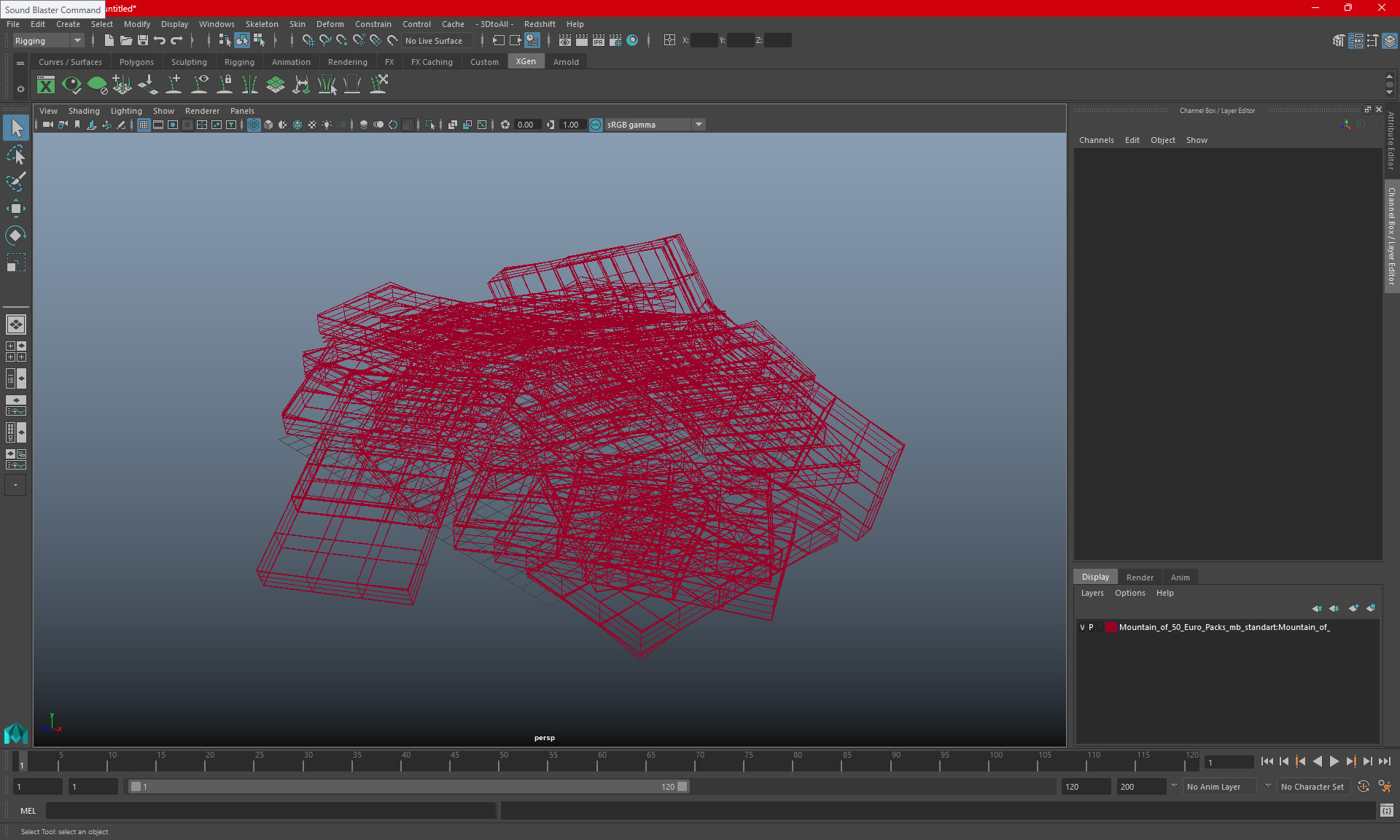Toggle viewport film gate icon

coord(158,125)
